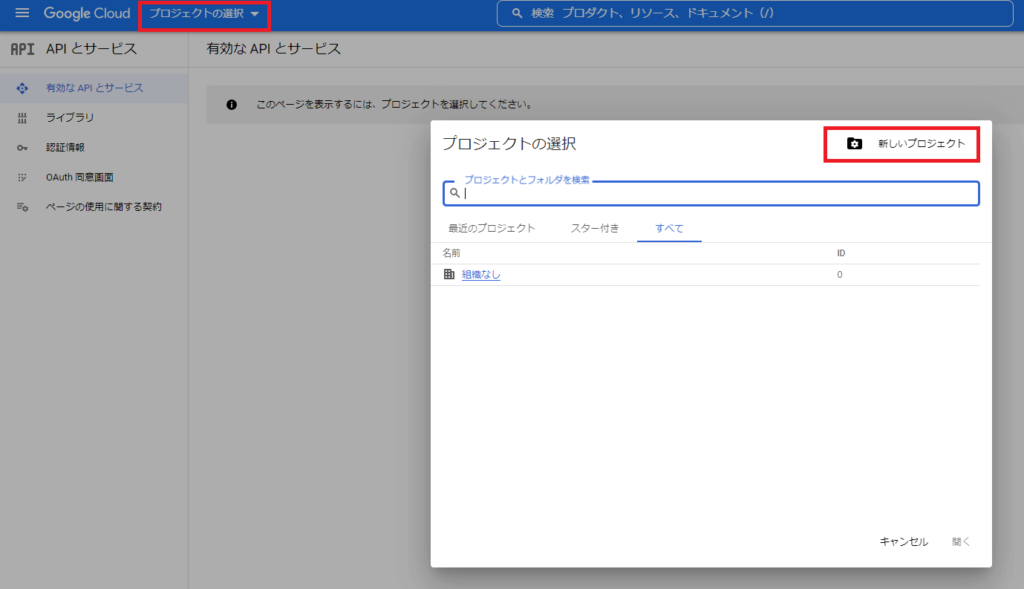The width and height of the screenshot is (1024, 589).
Task: Click the 認証情報 key icon
Action: [22, 148]
